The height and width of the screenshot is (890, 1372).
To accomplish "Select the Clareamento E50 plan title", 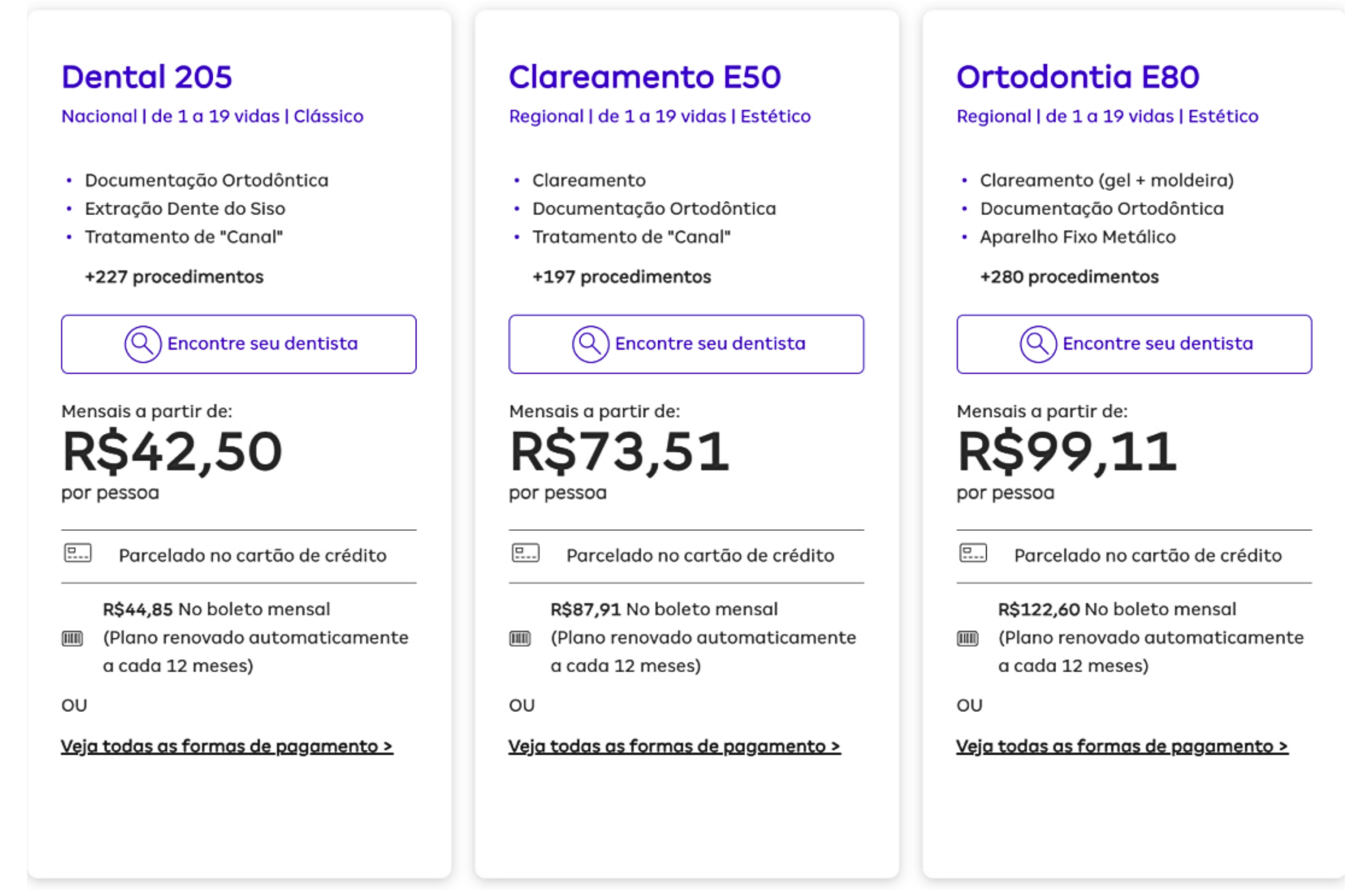I will [x=644, y=77].
